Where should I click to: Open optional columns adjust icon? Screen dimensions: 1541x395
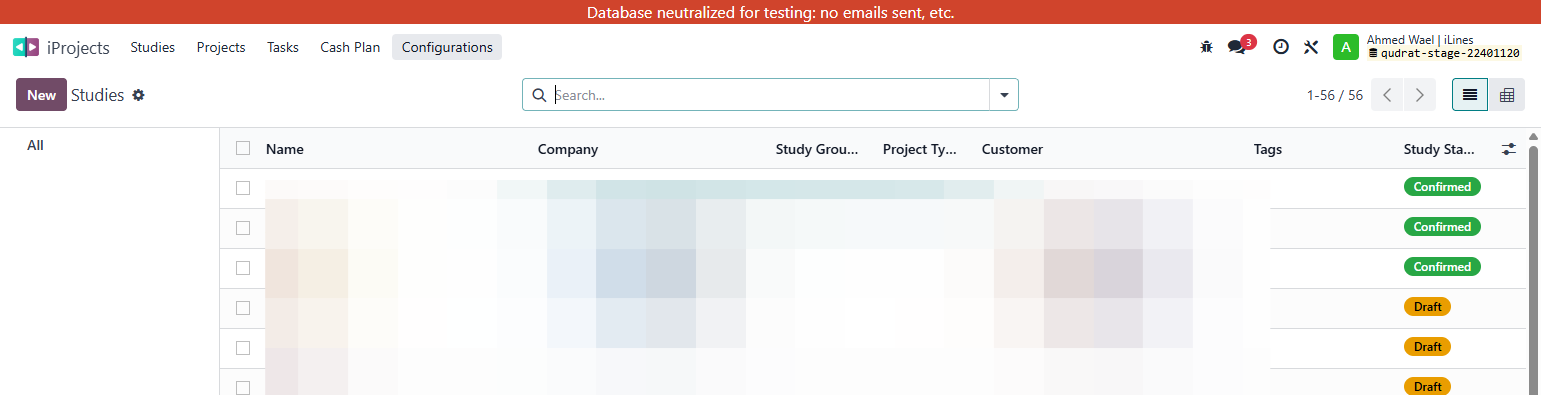1509,149
